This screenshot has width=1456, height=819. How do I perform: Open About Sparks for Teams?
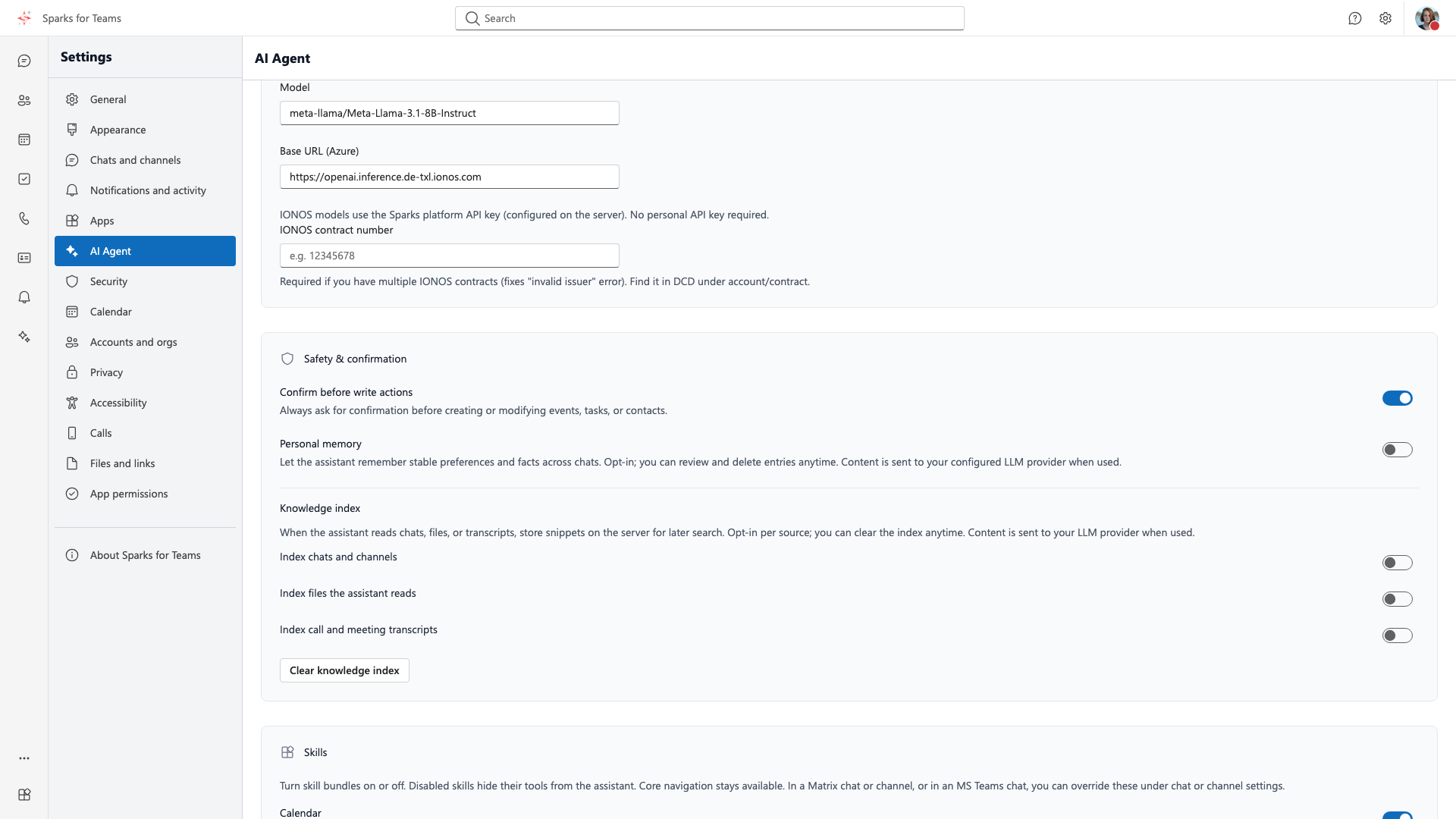(145, 555)
